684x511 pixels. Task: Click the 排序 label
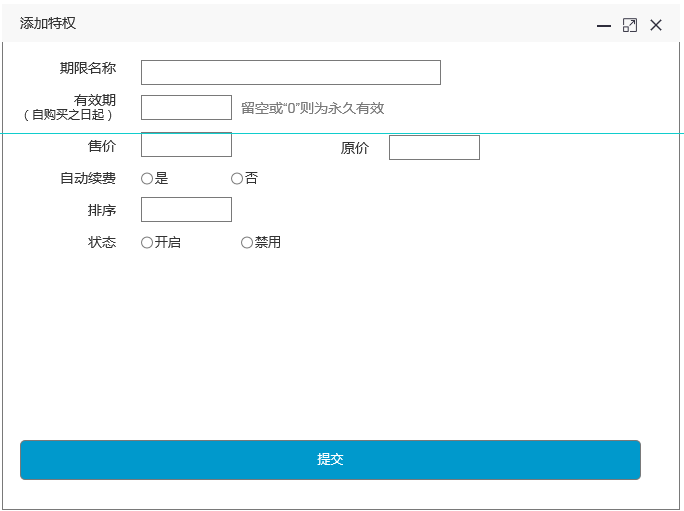pyautogui.click(x=102, y=210)
